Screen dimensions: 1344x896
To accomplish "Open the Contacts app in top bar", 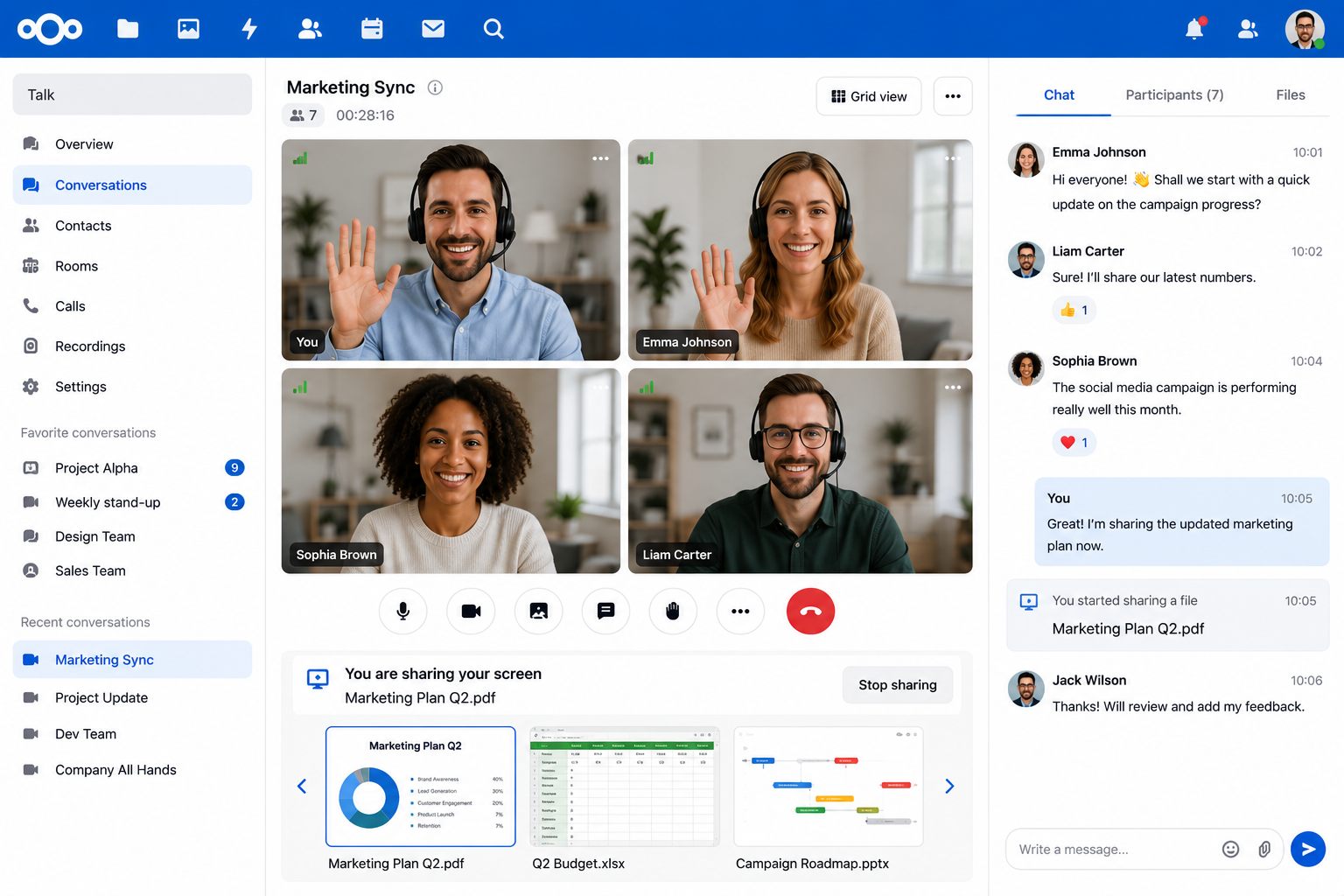I will 310,29.
